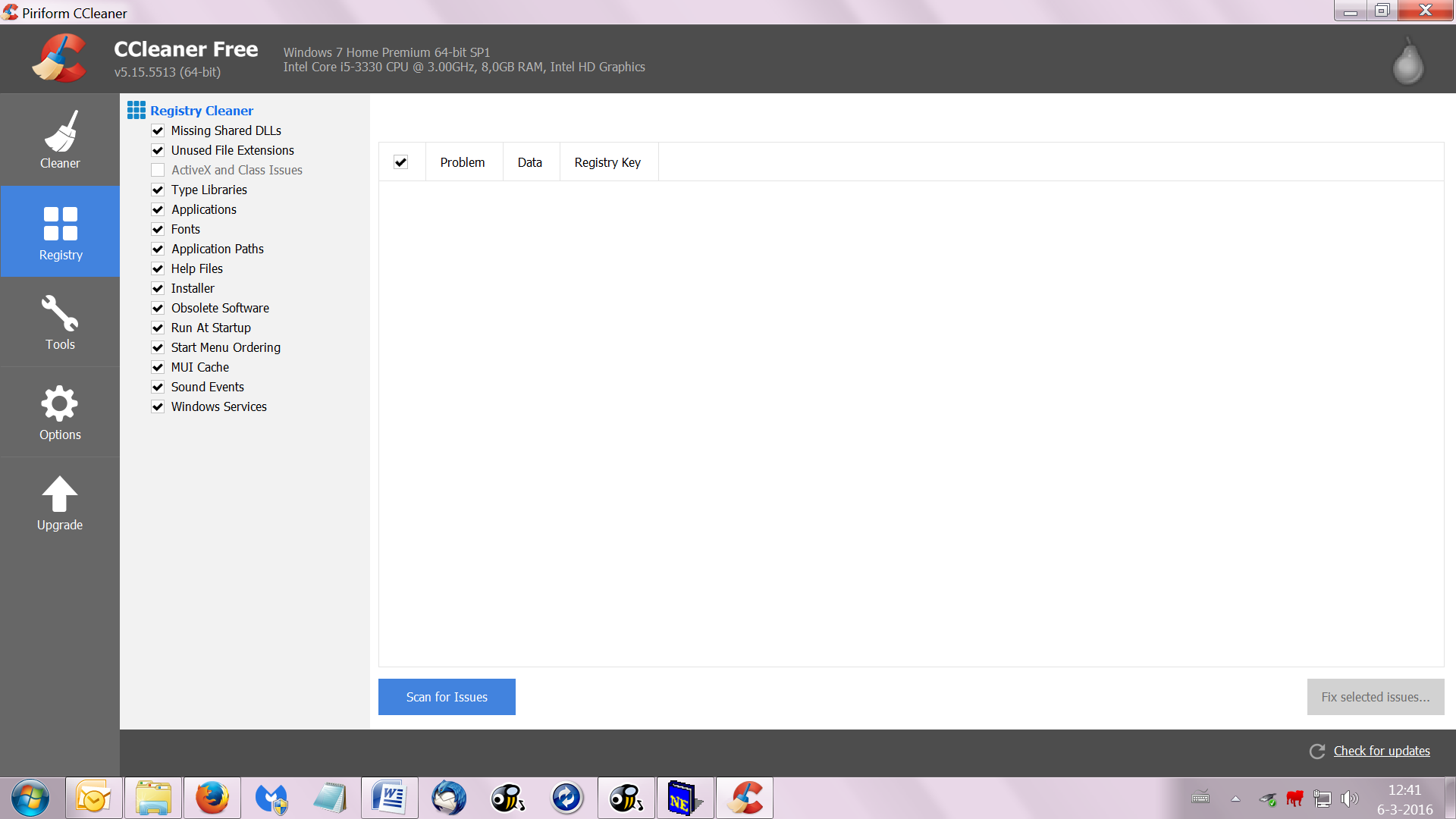
Task: Enable ActiveX and Class Issues
Action: click(158, 170)
